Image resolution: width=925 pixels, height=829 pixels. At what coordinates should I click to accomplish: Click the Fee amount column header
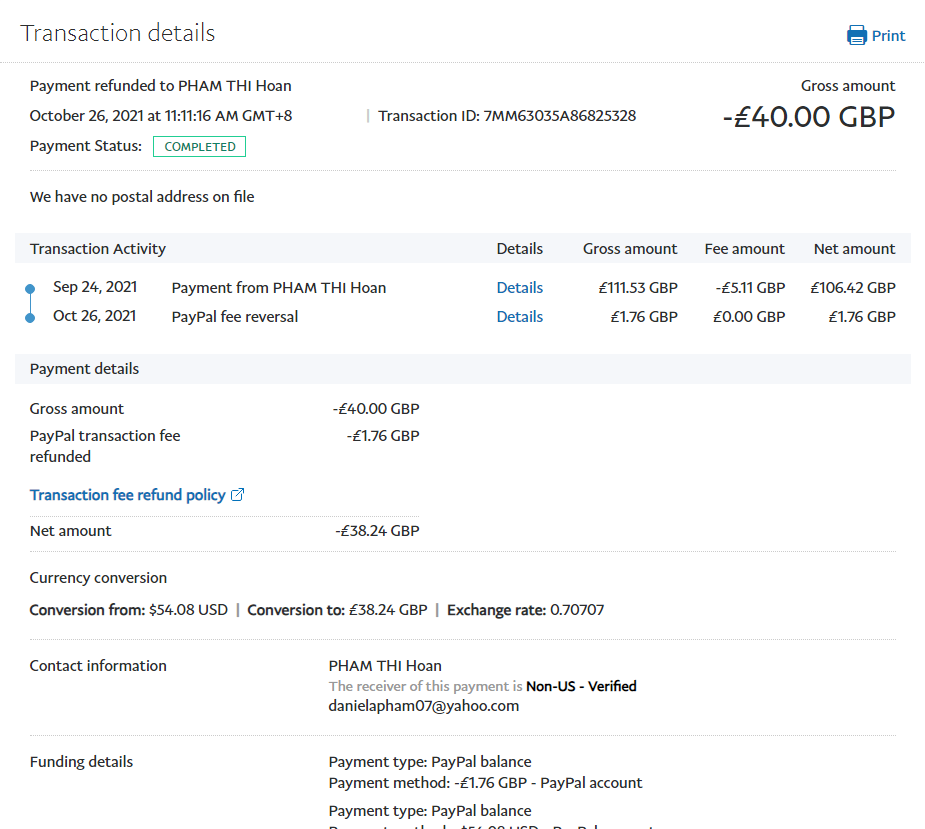coord(744,249)
